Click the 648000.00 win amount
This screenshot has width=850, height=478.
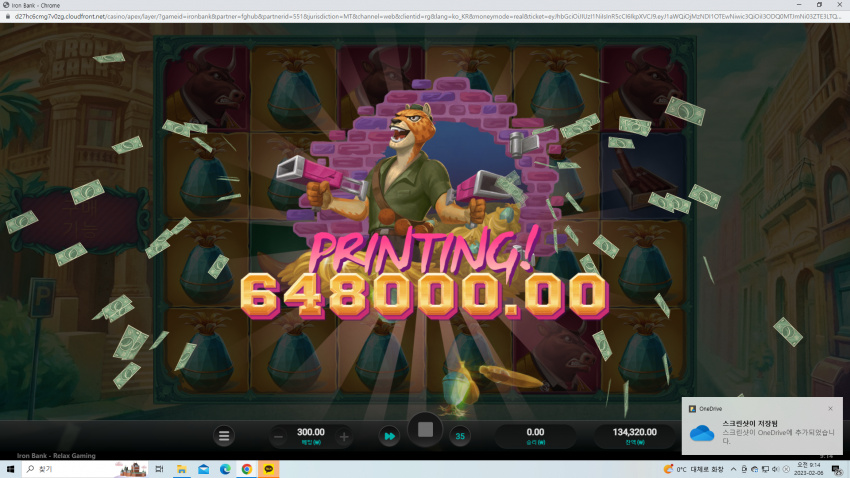click(424, 295)
